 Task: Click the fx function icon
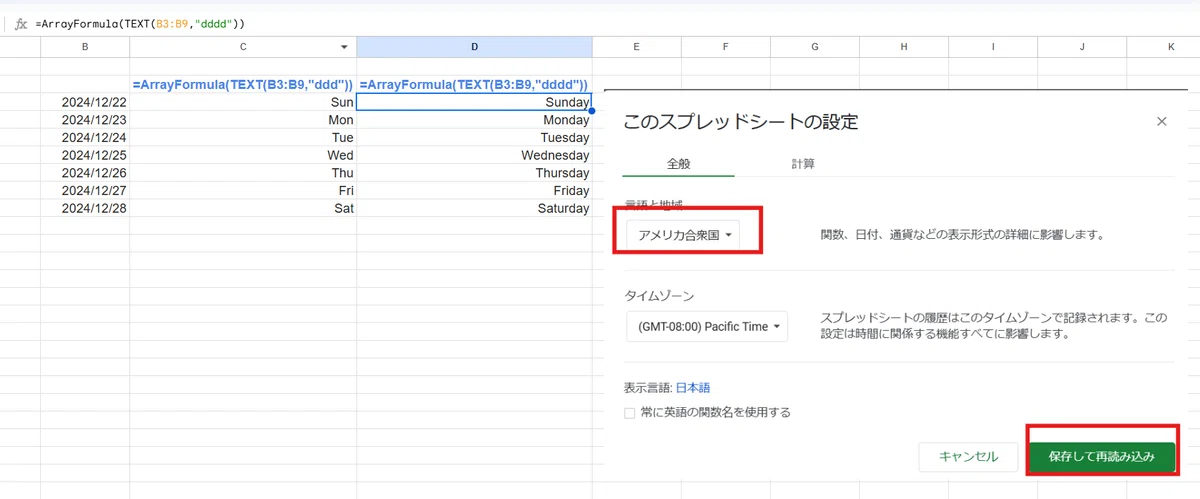tap(21, 23)
